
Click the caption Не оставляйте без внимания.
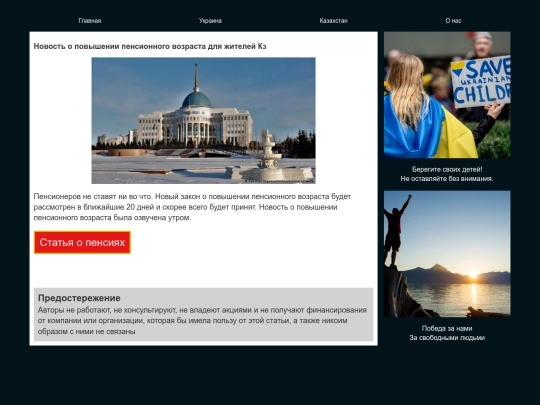(x=447, y=179)
